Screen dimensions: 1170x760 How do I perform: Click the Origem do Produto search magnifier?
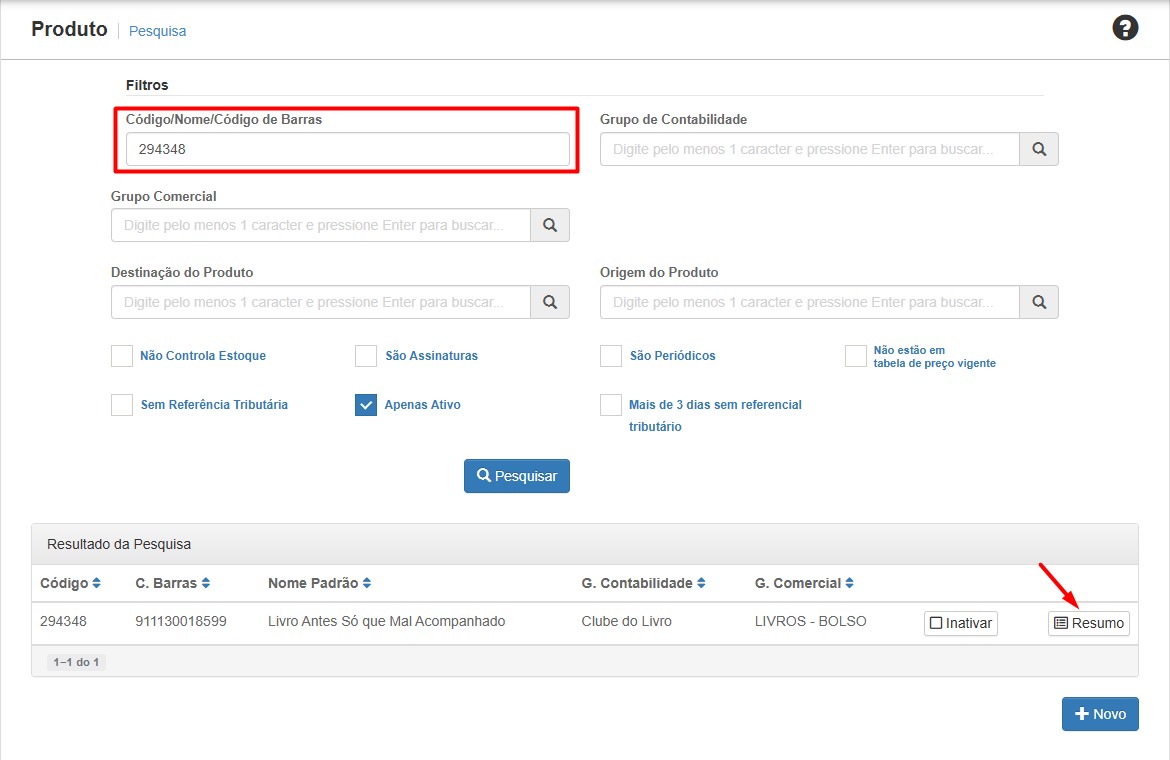1039,302
